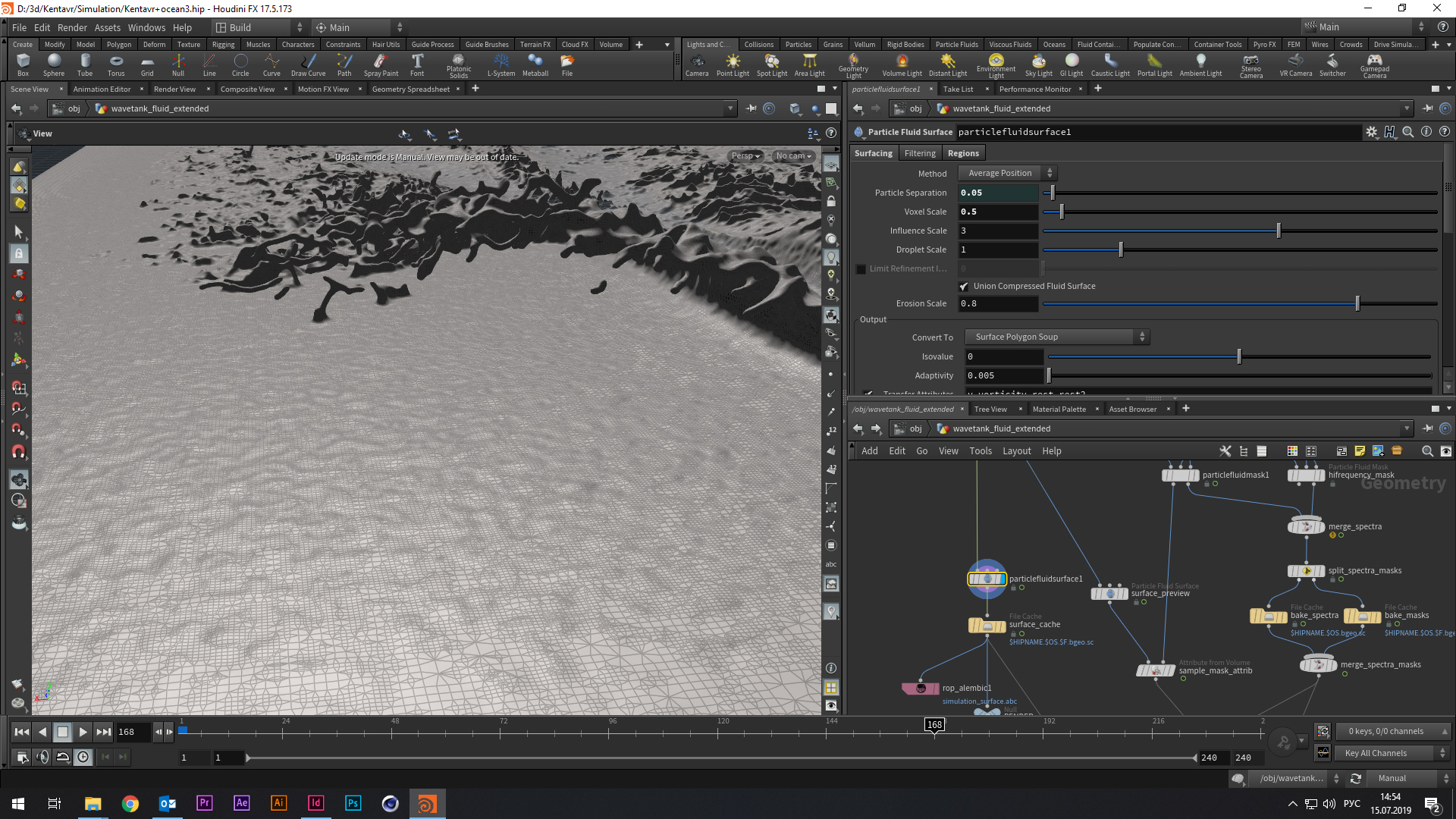
Task: Click the Stop playback button
Action: pyautogui.click(x=63, y=732)
